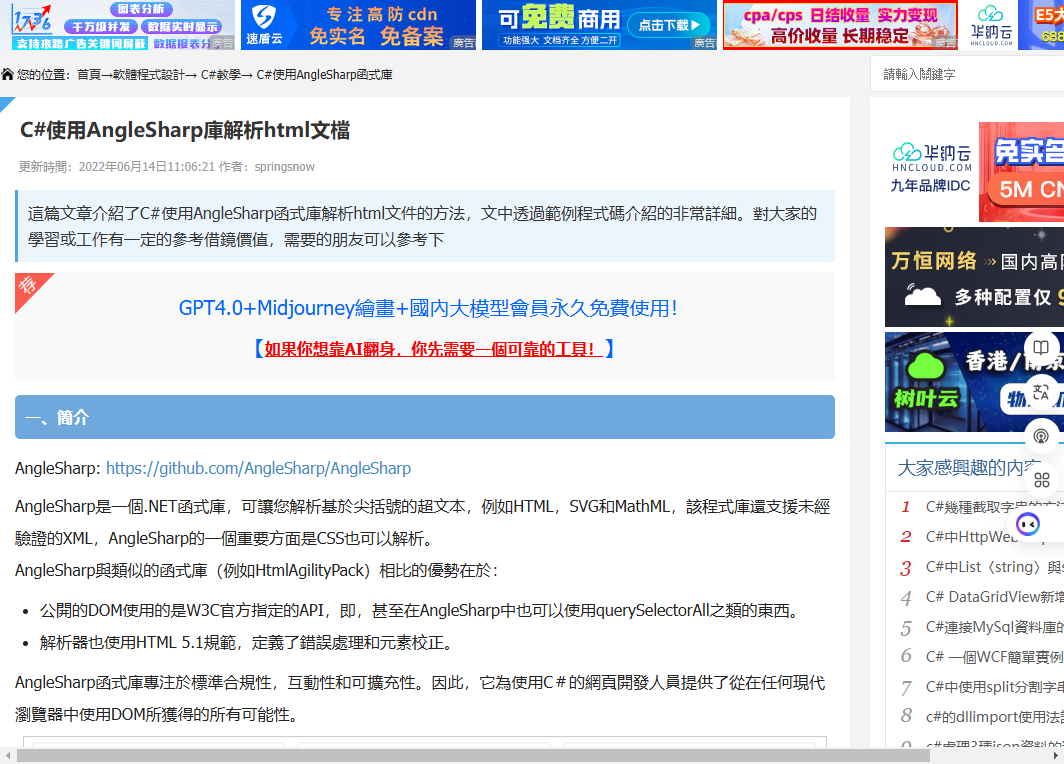Image resolution: width=1064 pixels, height=764 pixels.
Task: Click the bullet about W3C DOM API
Action: (x=421, y=611)
